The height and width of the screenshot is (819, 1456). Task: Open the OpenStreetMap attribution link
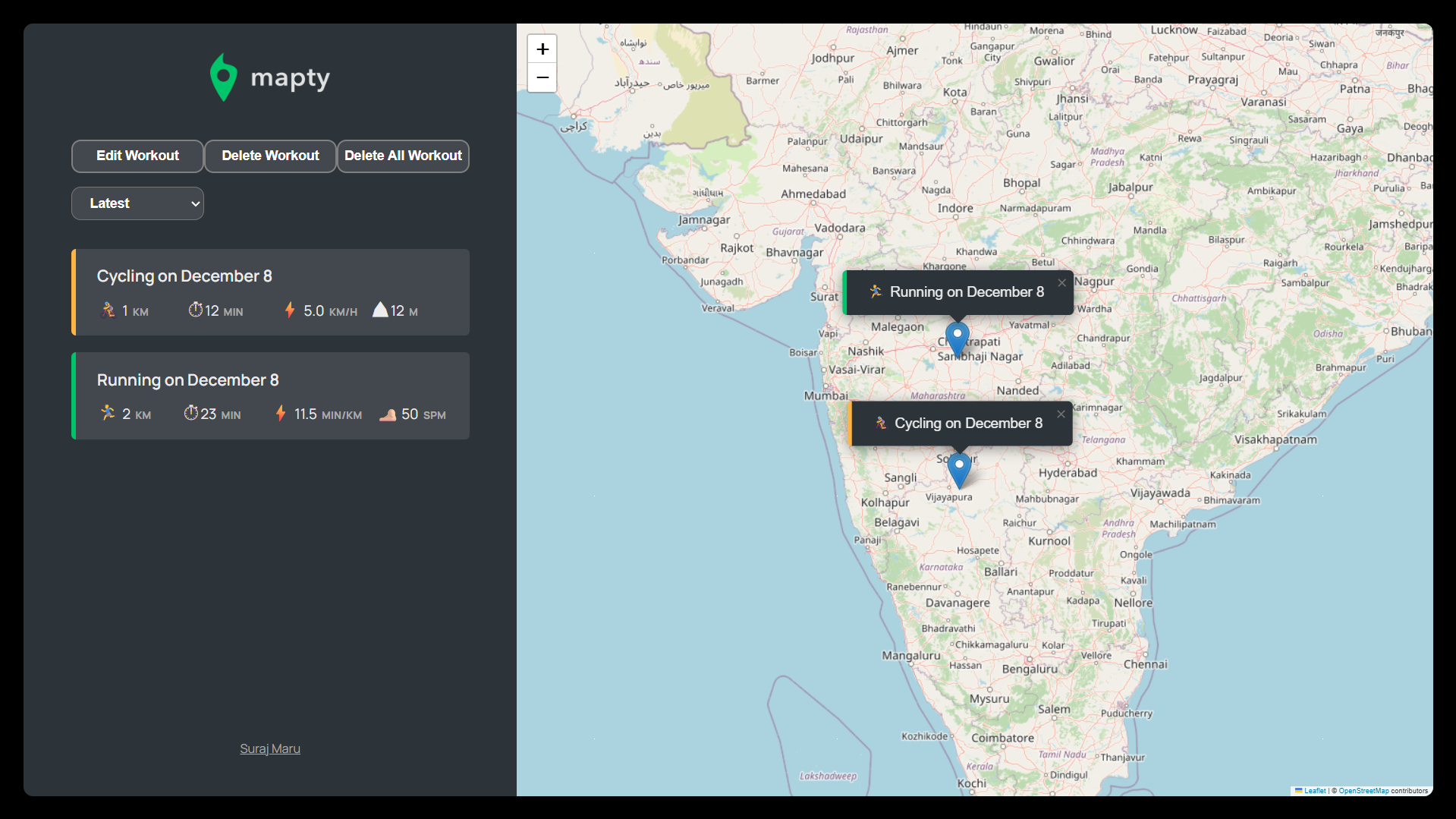(x=1363, y=791)
